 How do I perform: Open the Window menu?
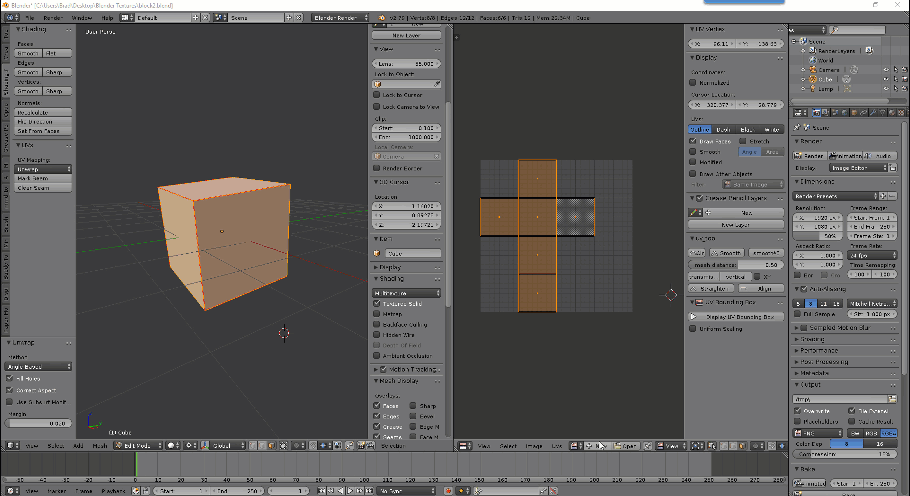click(x=82, y=18)
